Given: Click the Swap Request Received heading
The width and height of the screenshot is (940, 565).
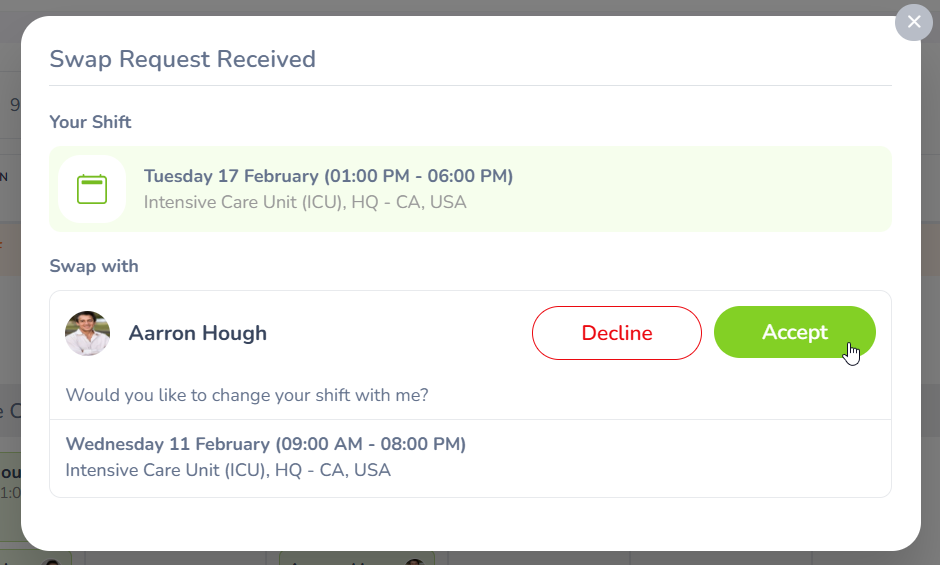Looking at the screenshot, I should (182, 59).
